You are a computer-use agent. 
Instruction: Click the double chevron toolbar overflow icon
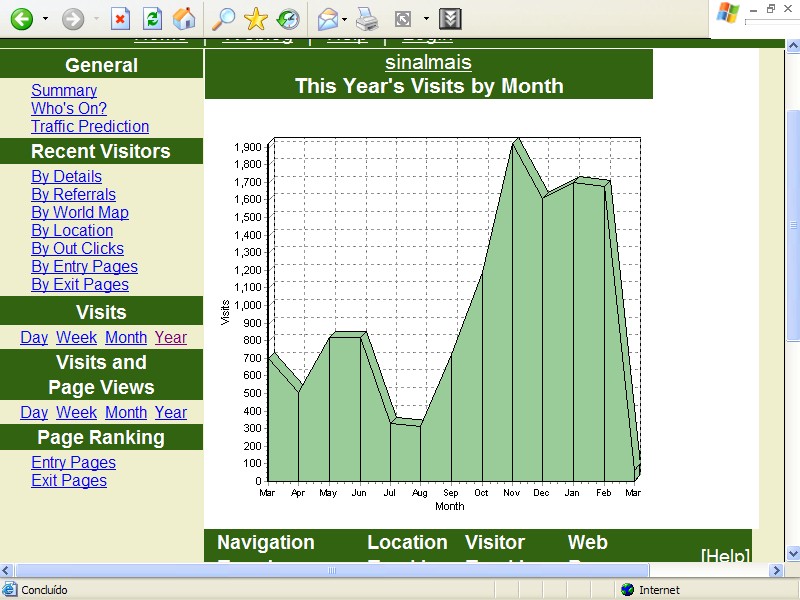450,19
